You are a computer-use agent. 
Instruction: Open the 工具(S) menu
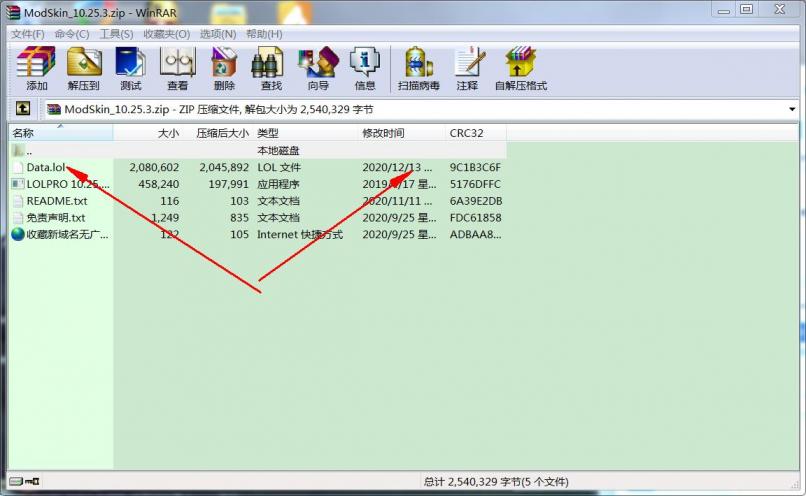[116, 34]
